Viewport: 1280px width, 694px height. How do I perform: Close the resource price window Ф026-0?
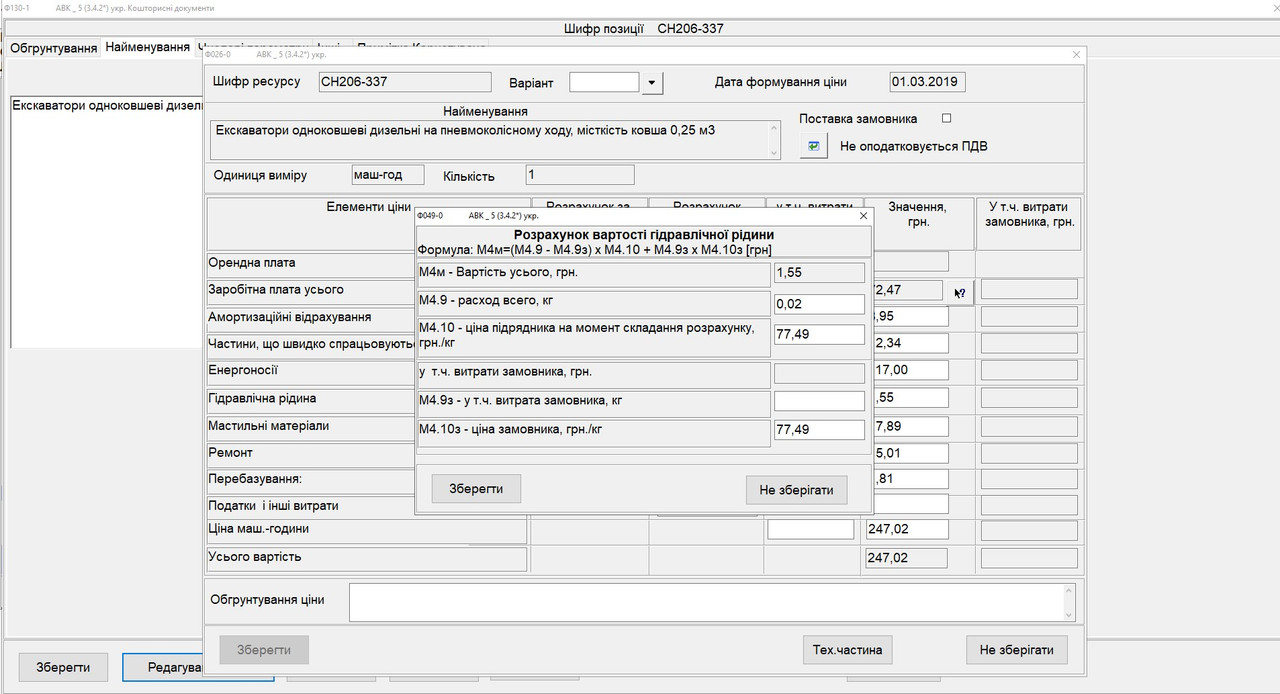point(1076,55)
